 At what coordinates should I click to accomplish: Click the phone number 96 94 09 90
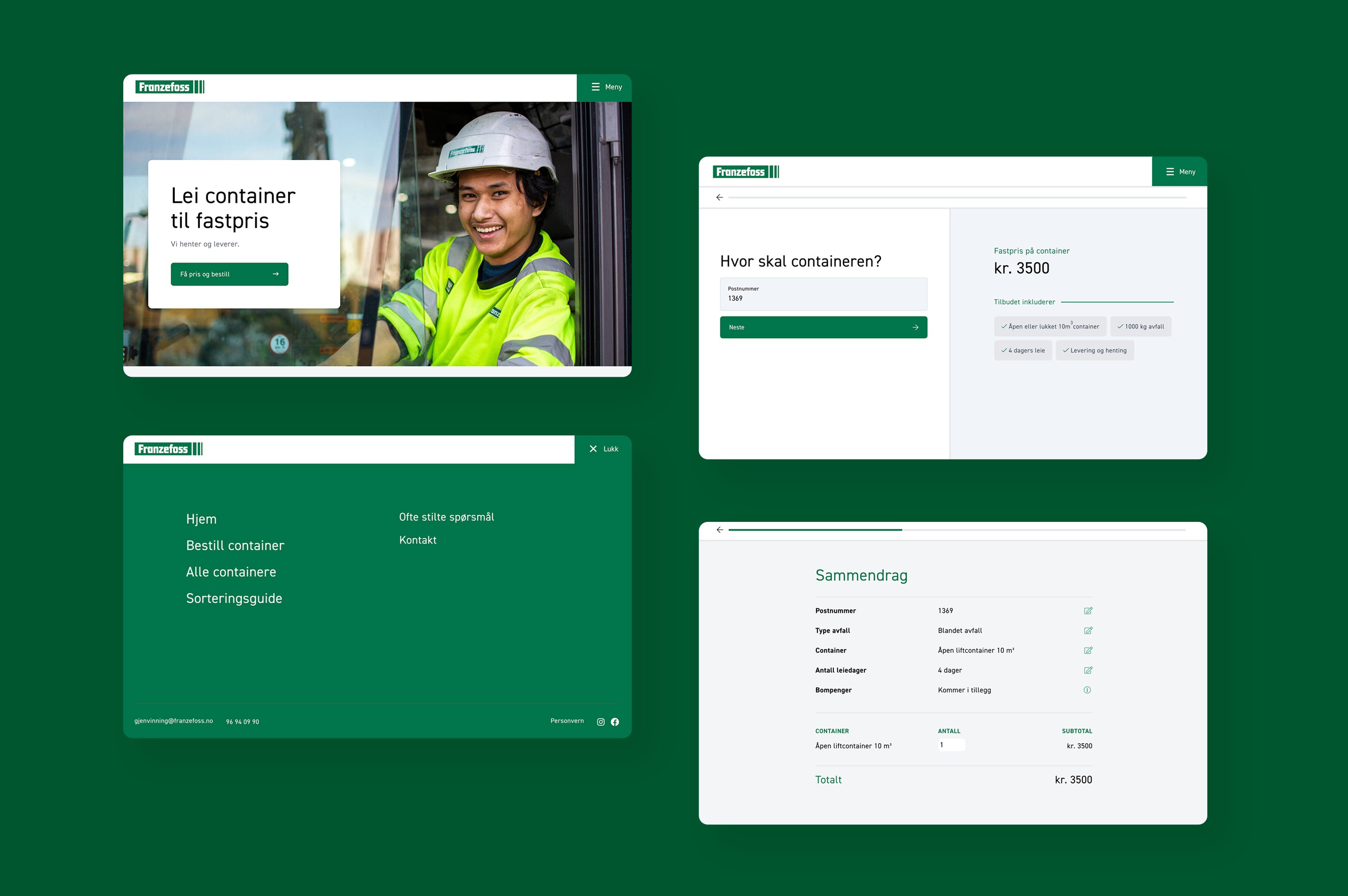click(242, 722)
